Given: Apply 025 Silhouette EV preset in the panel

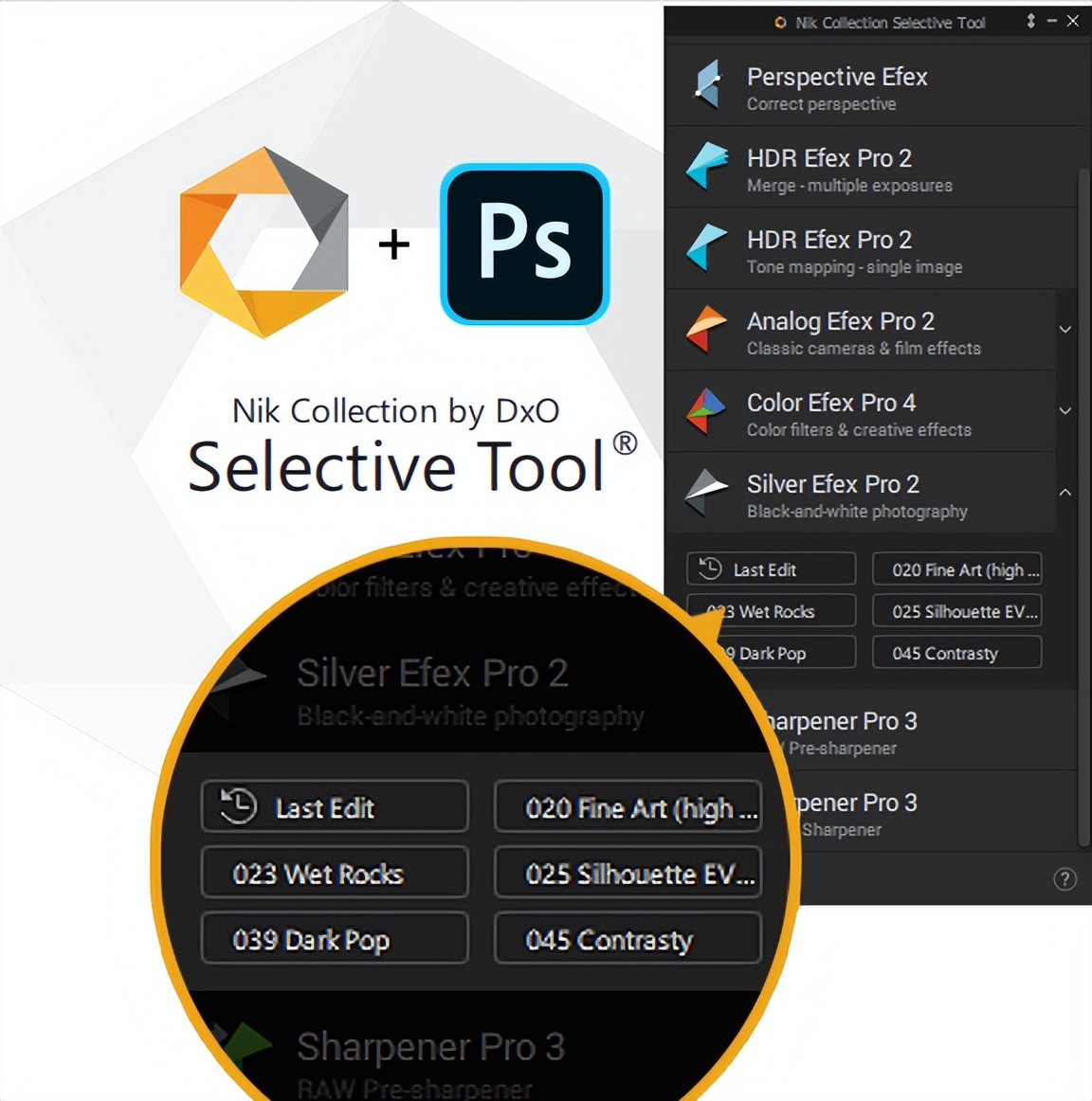Looking at the screenshot, I should pyautogui.click(x=956, y=611).
